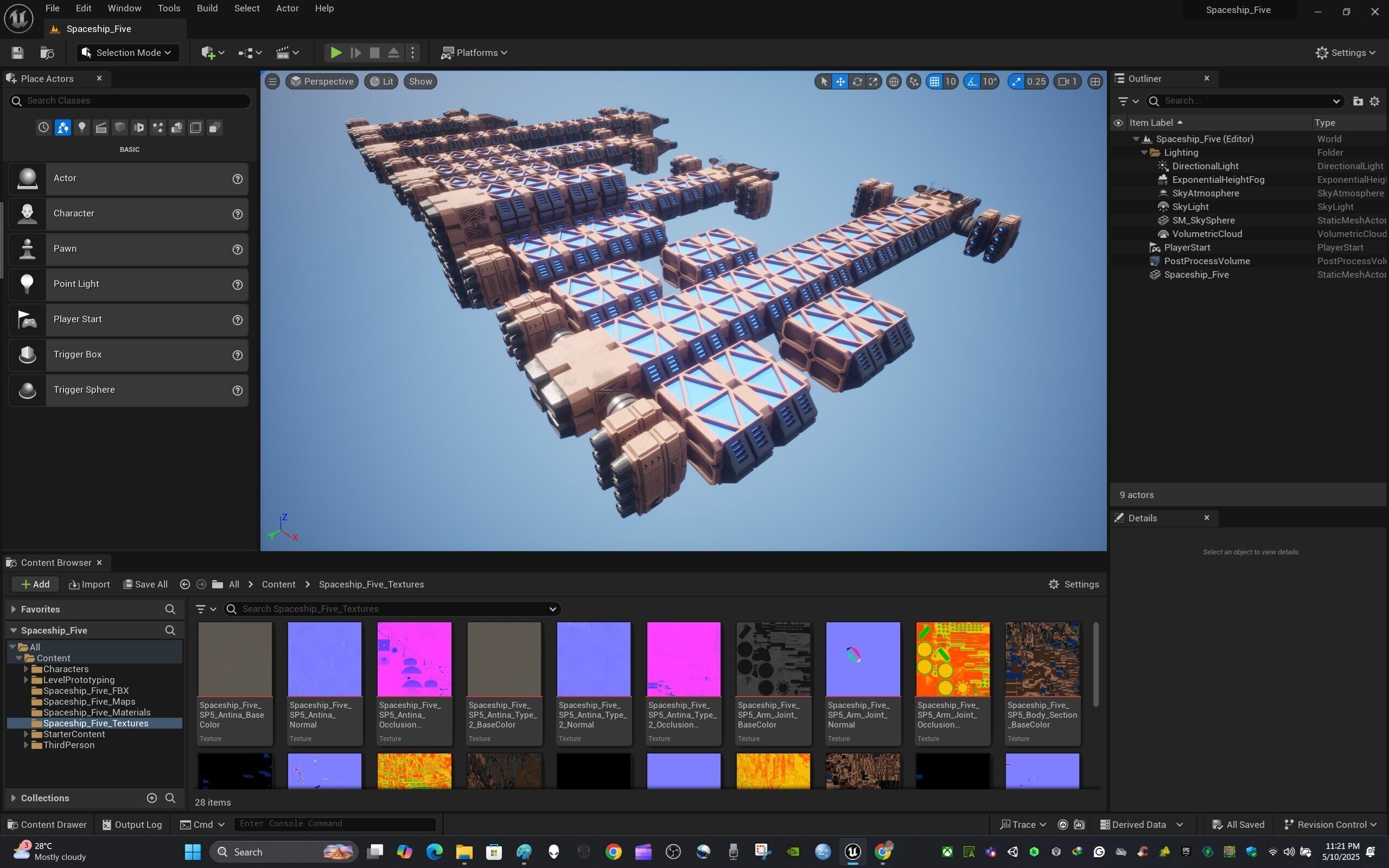Click the Outliner new folder icon
1389x868 pixels.
point(1358,101)
